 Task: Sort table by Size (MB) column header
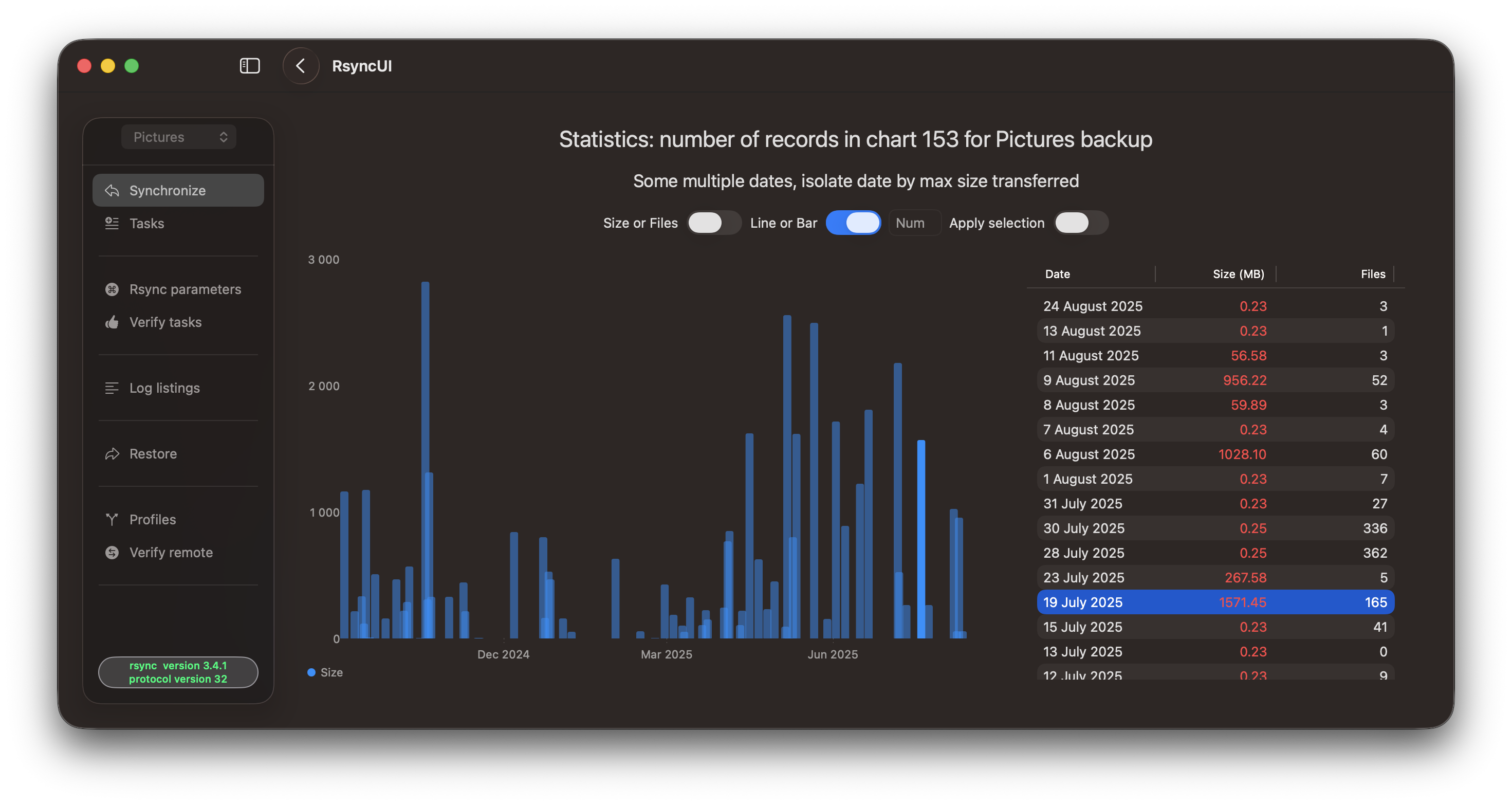click(1238, 273)
